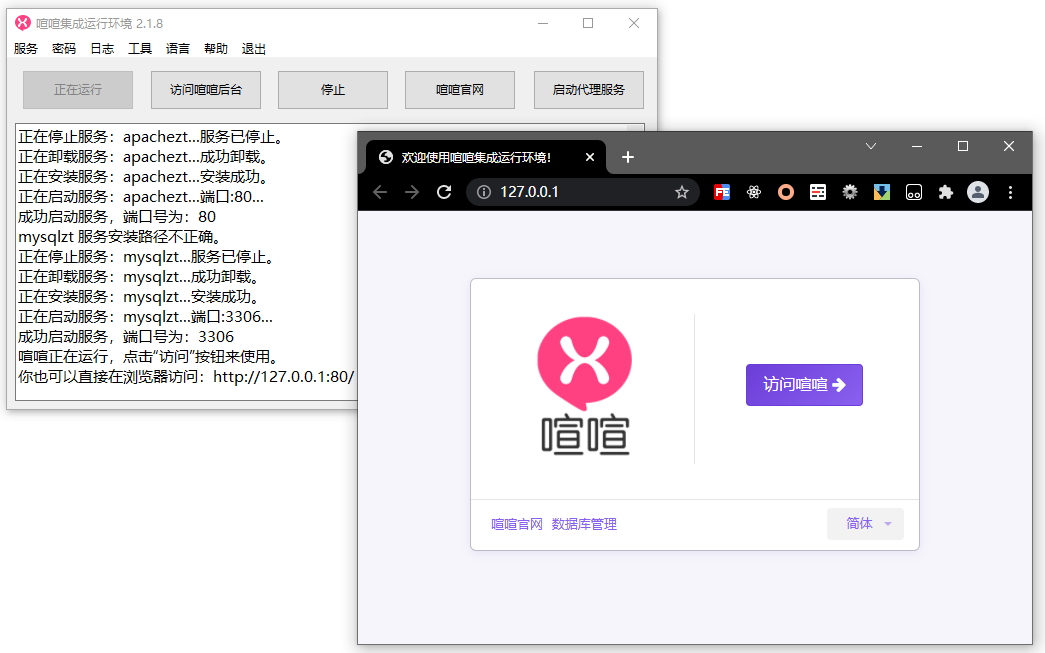Open the 服务 menu
This screenshot has height=653, width=1045.
pos(26,48)
